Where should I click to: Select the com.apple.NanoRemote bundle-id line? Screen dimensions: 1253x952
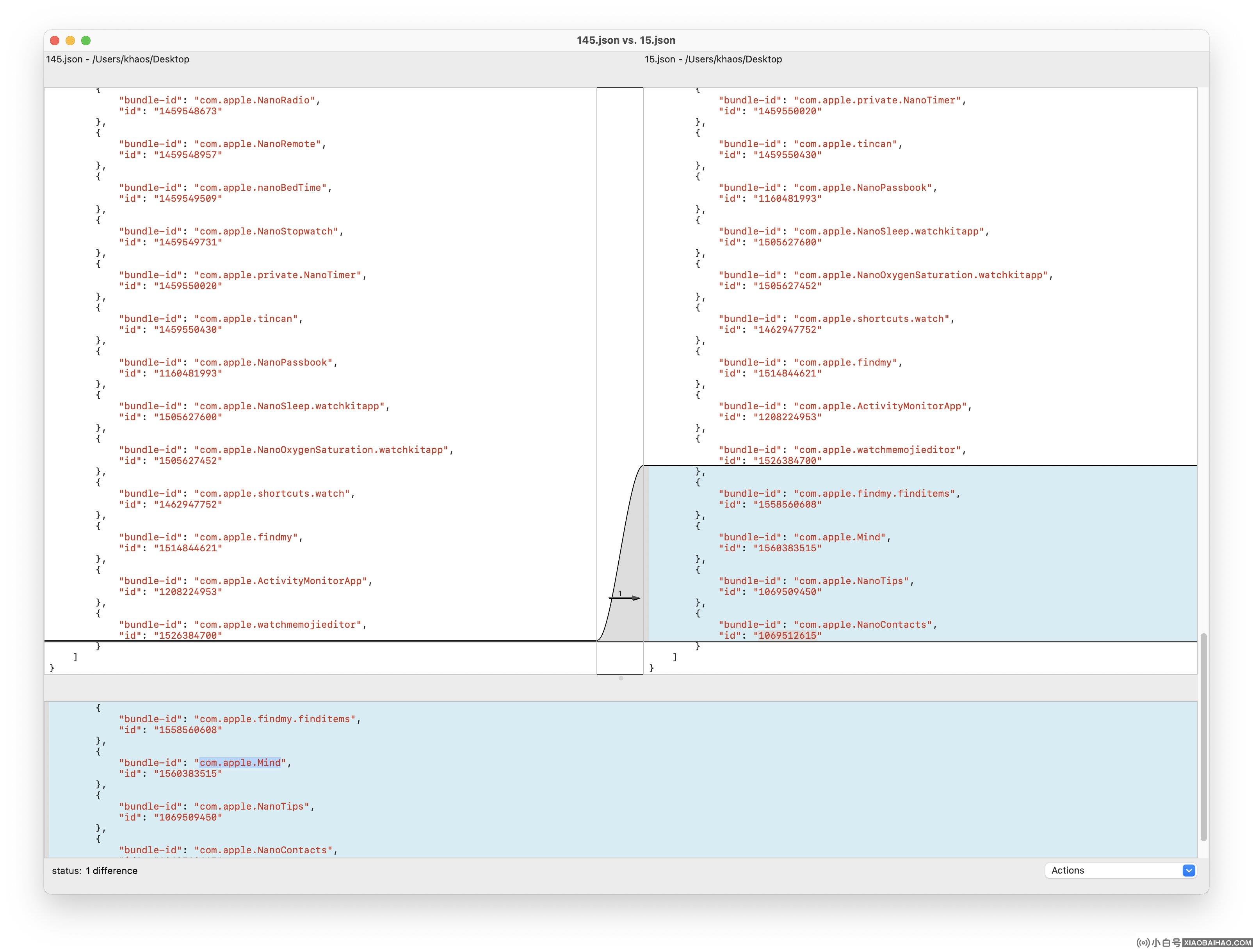[222, 144]
